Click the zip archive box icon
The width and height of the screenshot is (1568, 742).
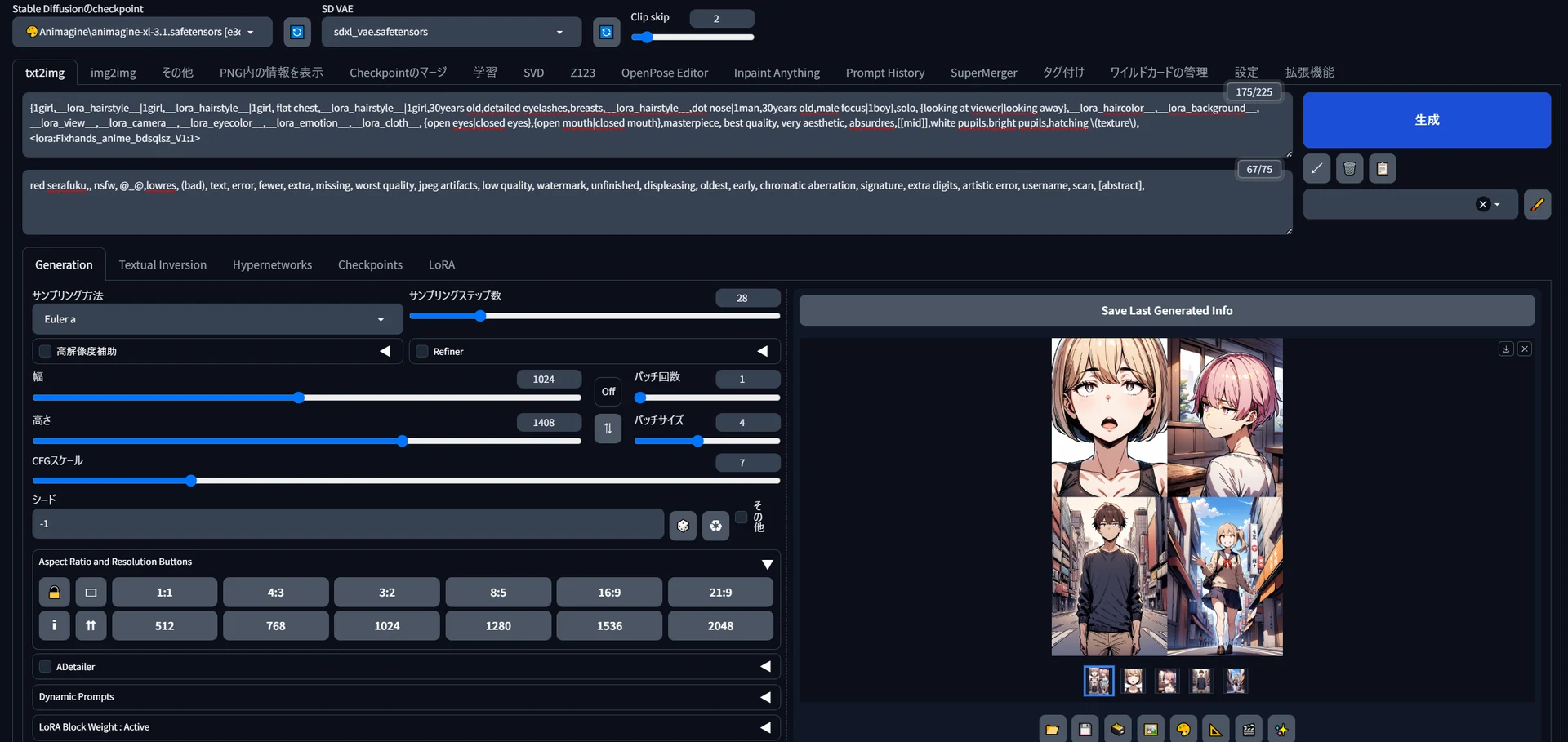tap(1117, 729)
